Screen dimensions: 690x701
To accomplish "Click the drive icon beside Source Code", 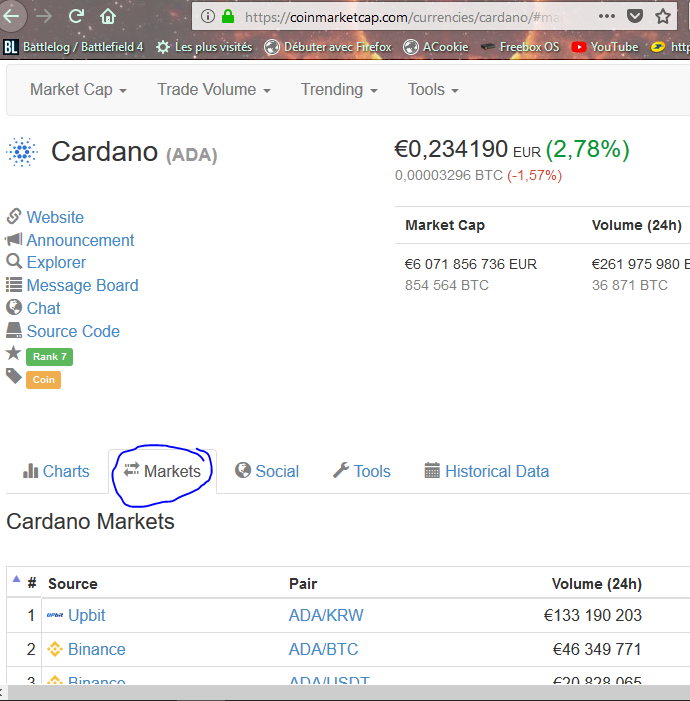I will click(14, 330).
